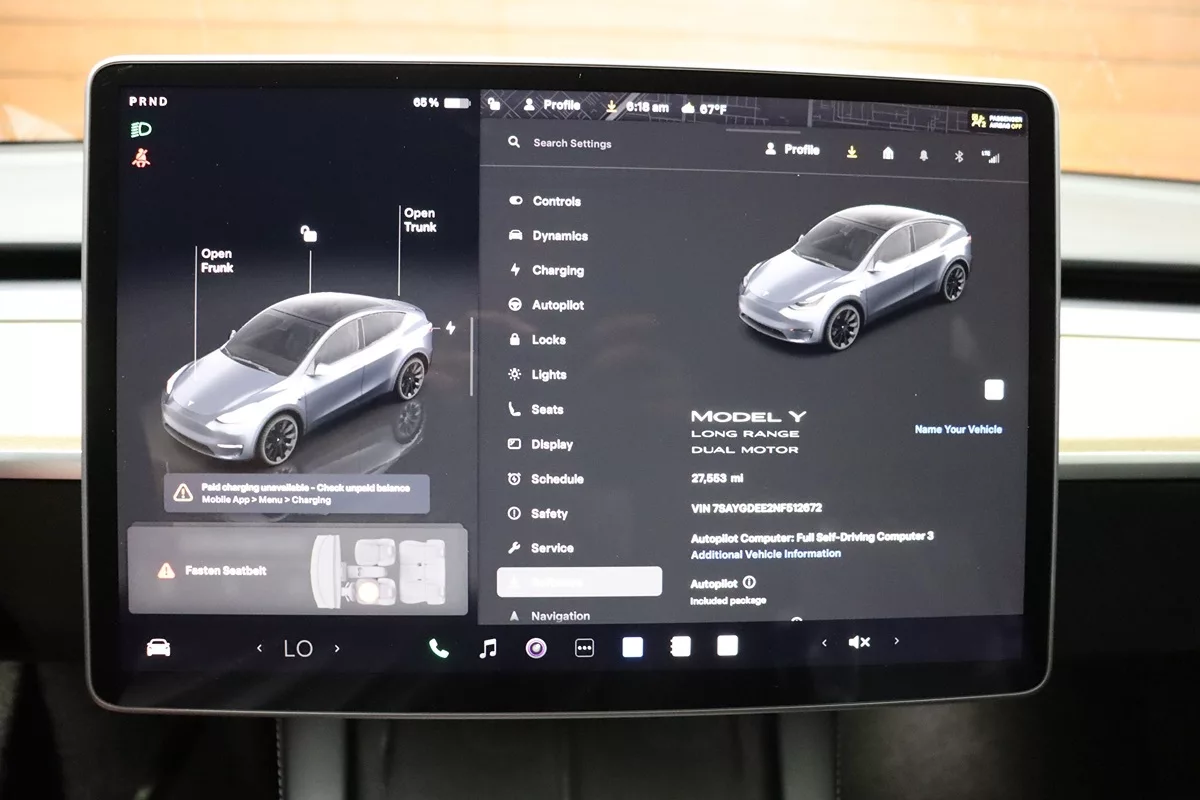Image resolution: width=1200 pixels, height=800 pixels.
Task: Toggle the charge port lightning icon
Action: 450,328
